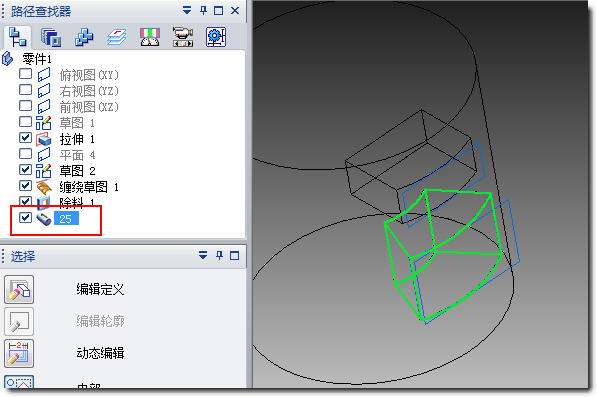Open the feature PathFinder tab icon
This screenshot has height=397, width=597.
point(18,37)
